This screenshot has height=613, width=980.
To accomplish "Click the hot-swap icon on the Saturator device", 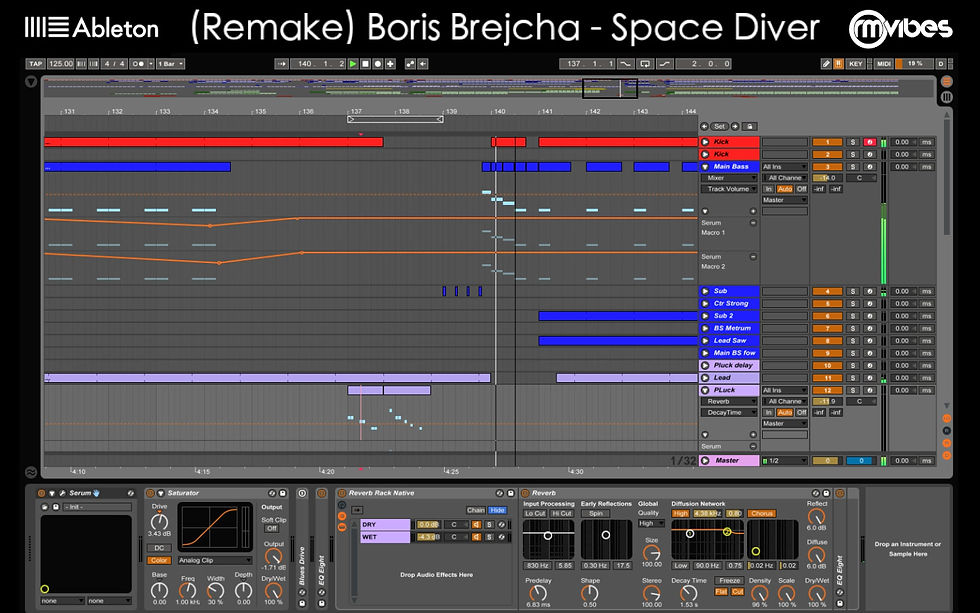I will pos(271,494).
